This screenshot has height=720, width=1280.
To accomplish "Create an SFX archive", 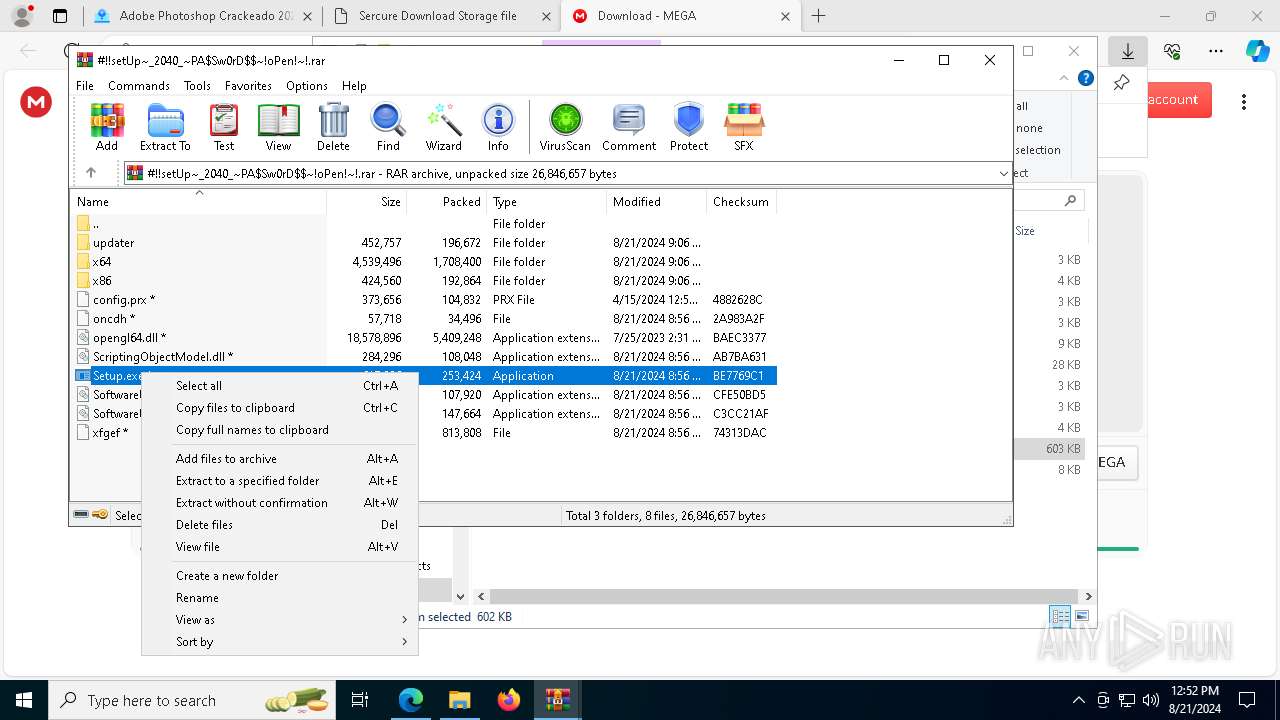I will [743, 127].
